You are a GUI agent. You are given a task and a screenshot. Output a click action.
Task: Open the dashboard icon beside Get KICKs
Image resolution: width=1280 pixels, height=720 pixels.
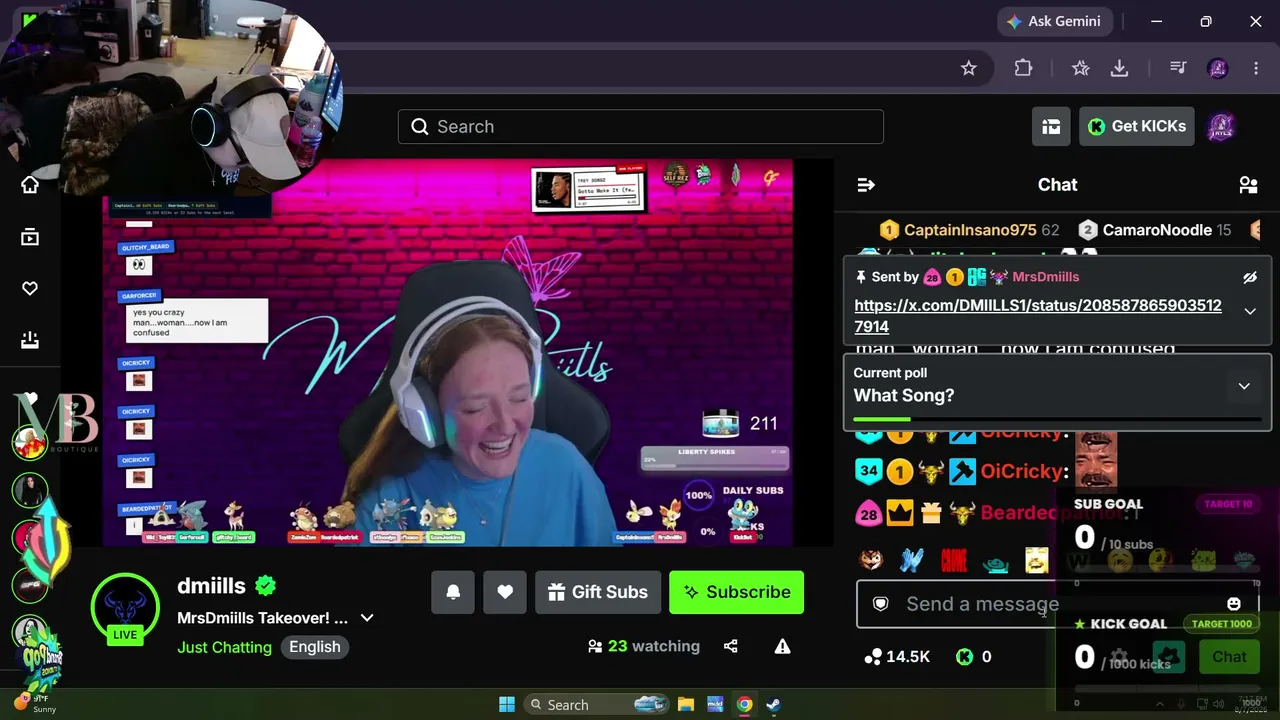point(1051,126)
